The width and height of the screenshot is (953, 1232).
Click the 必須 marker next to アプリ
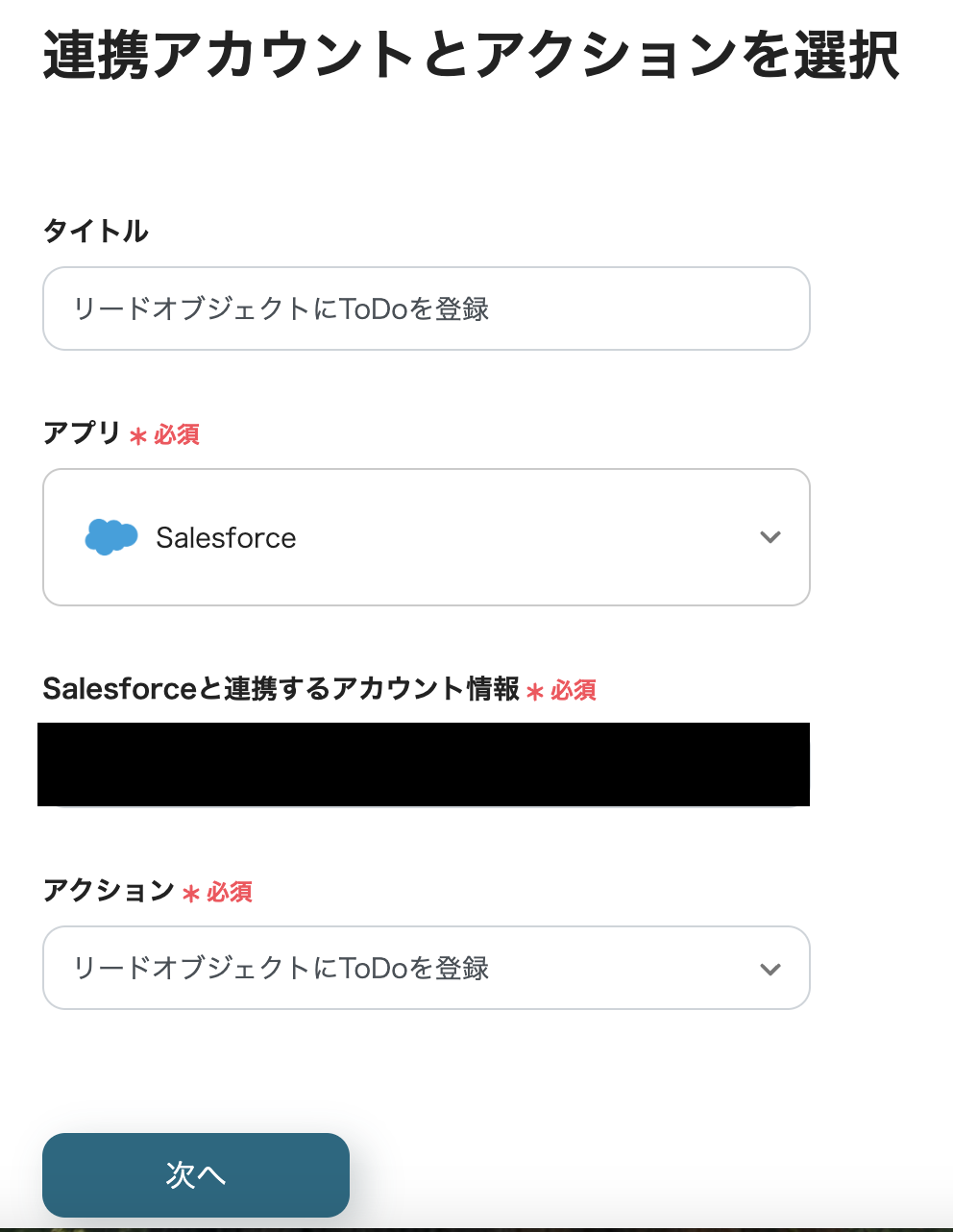[177, 435]
